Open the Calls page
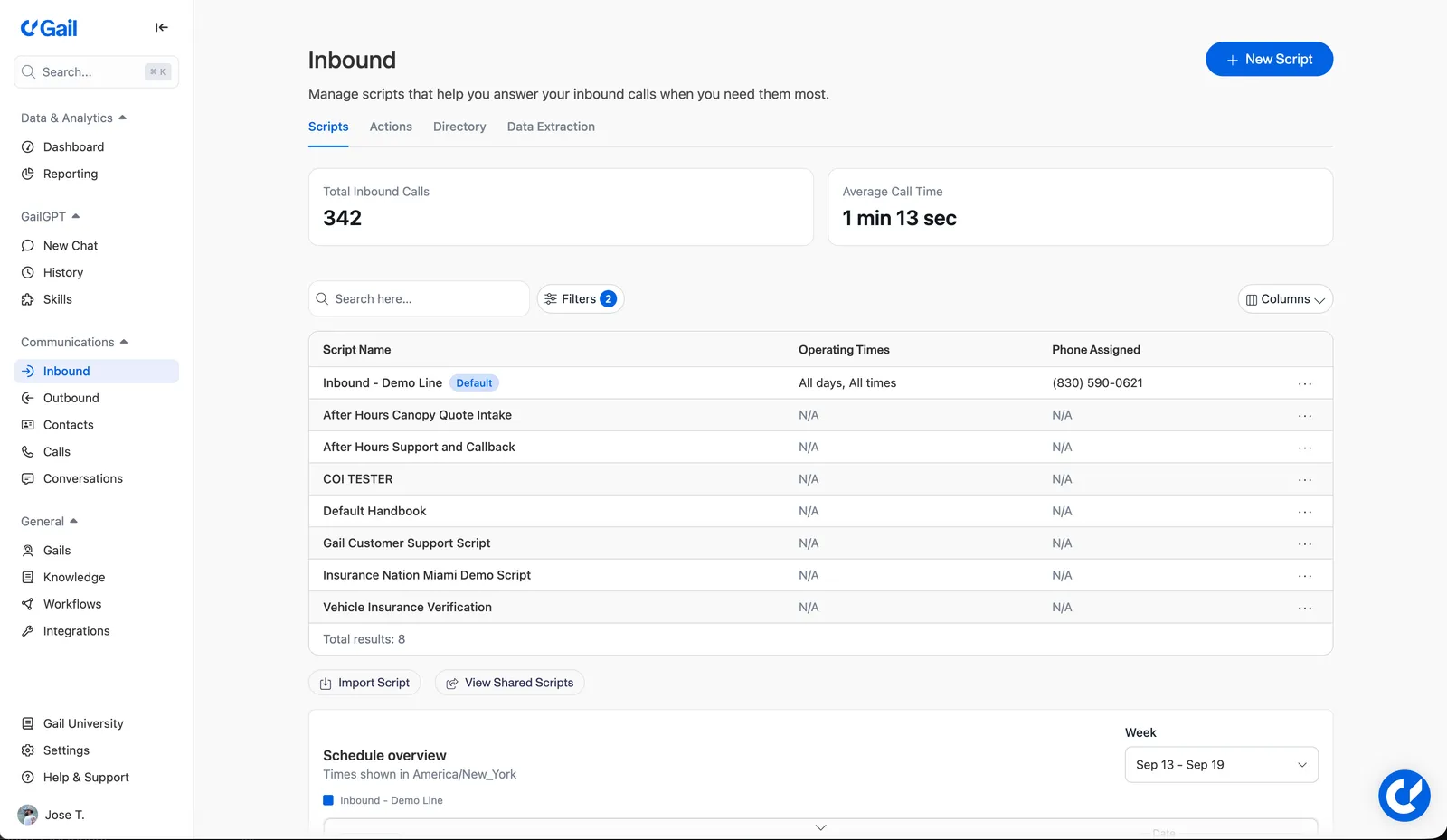The image size is (1447, 840). [x=57, y=452]
